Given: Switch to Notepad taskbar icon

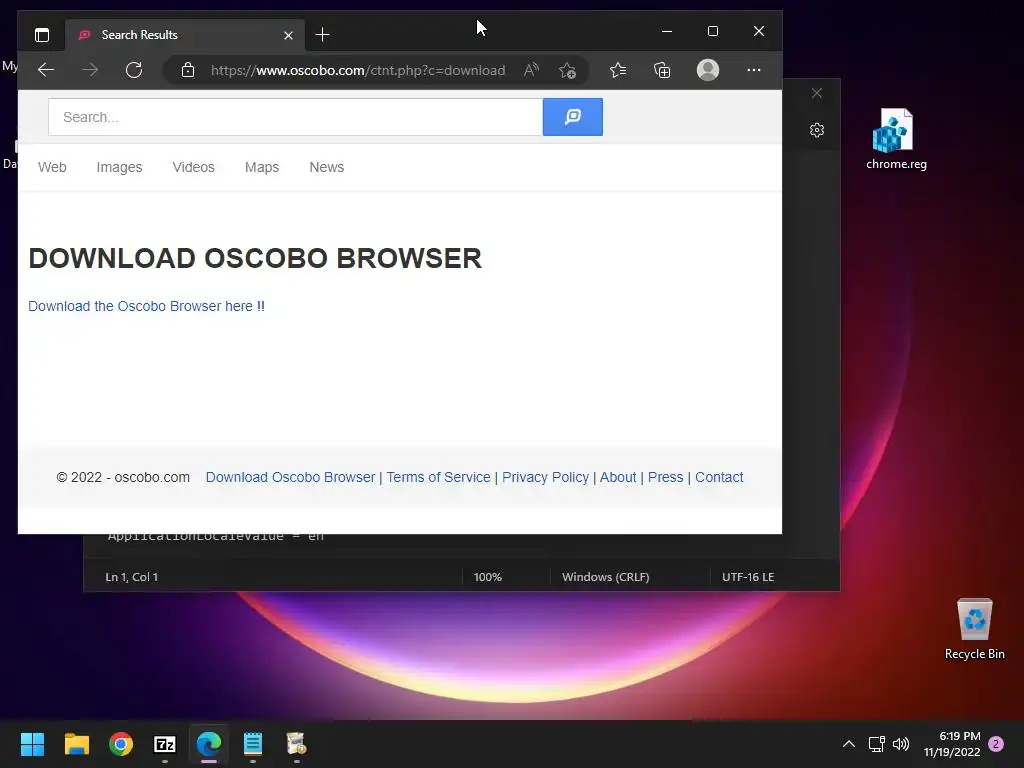Looking at the screenshot, I should point(253,744).
